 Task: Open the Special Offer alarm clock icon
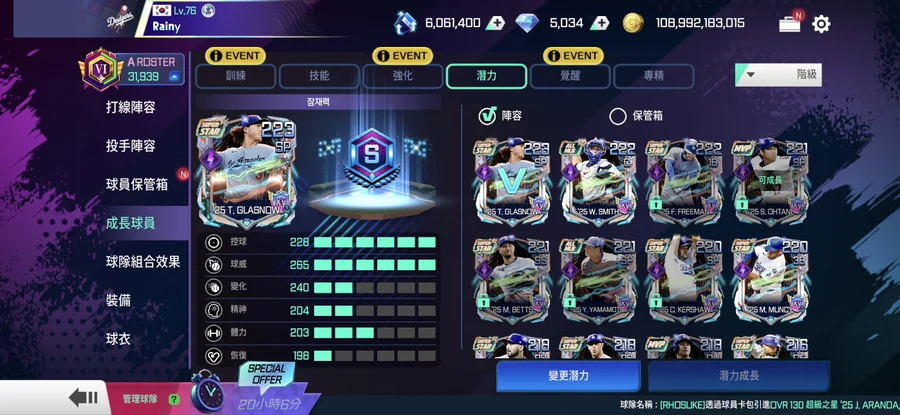click(x=207, y=391)
